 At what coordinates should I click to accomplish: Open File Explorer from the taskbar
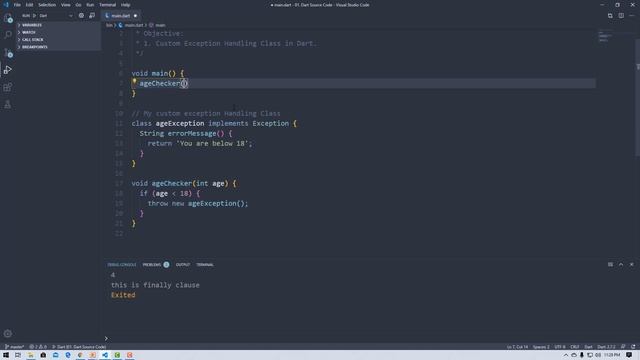click(x=31, y=355)
